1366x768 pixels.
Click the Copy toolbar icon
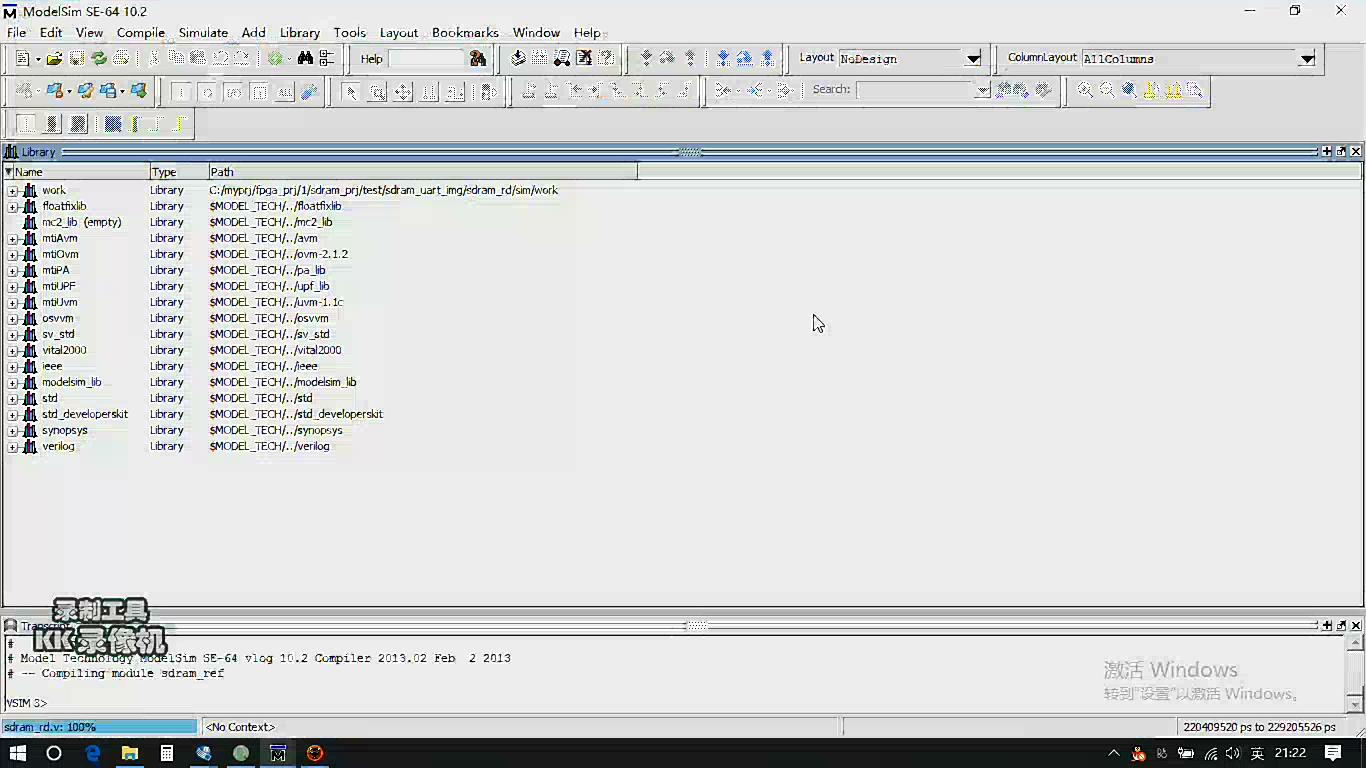[x=176, y=59]
